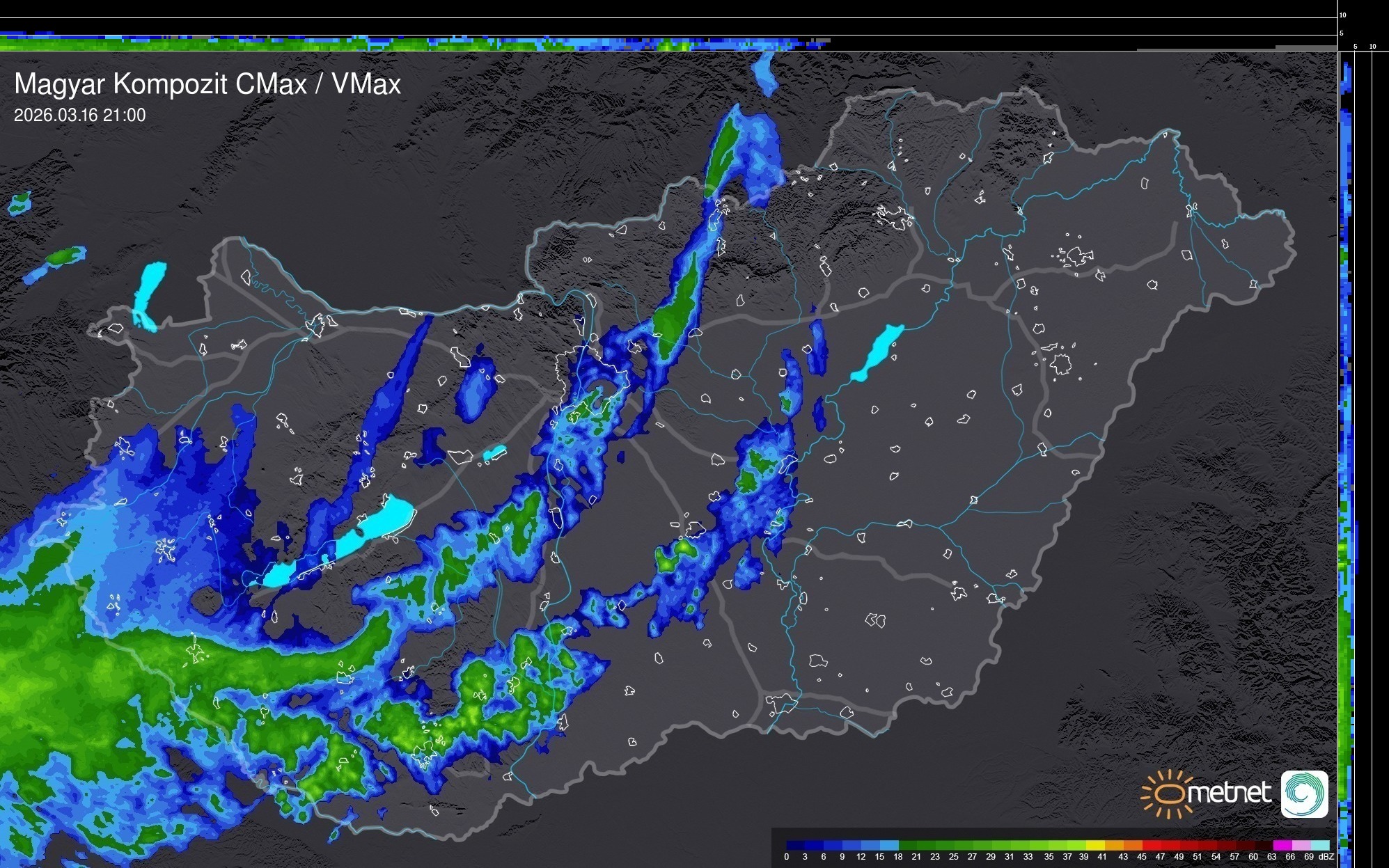1389x868 pixels.
Task: Click the dBZ unit label in the legend
Action: (x=1326, y=857)
